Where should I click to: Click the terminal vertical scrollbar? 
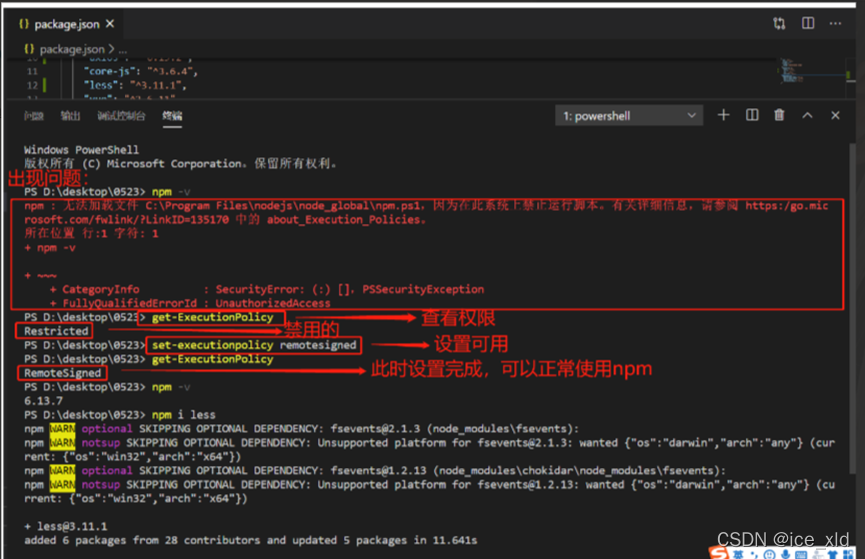coord(852,309)
